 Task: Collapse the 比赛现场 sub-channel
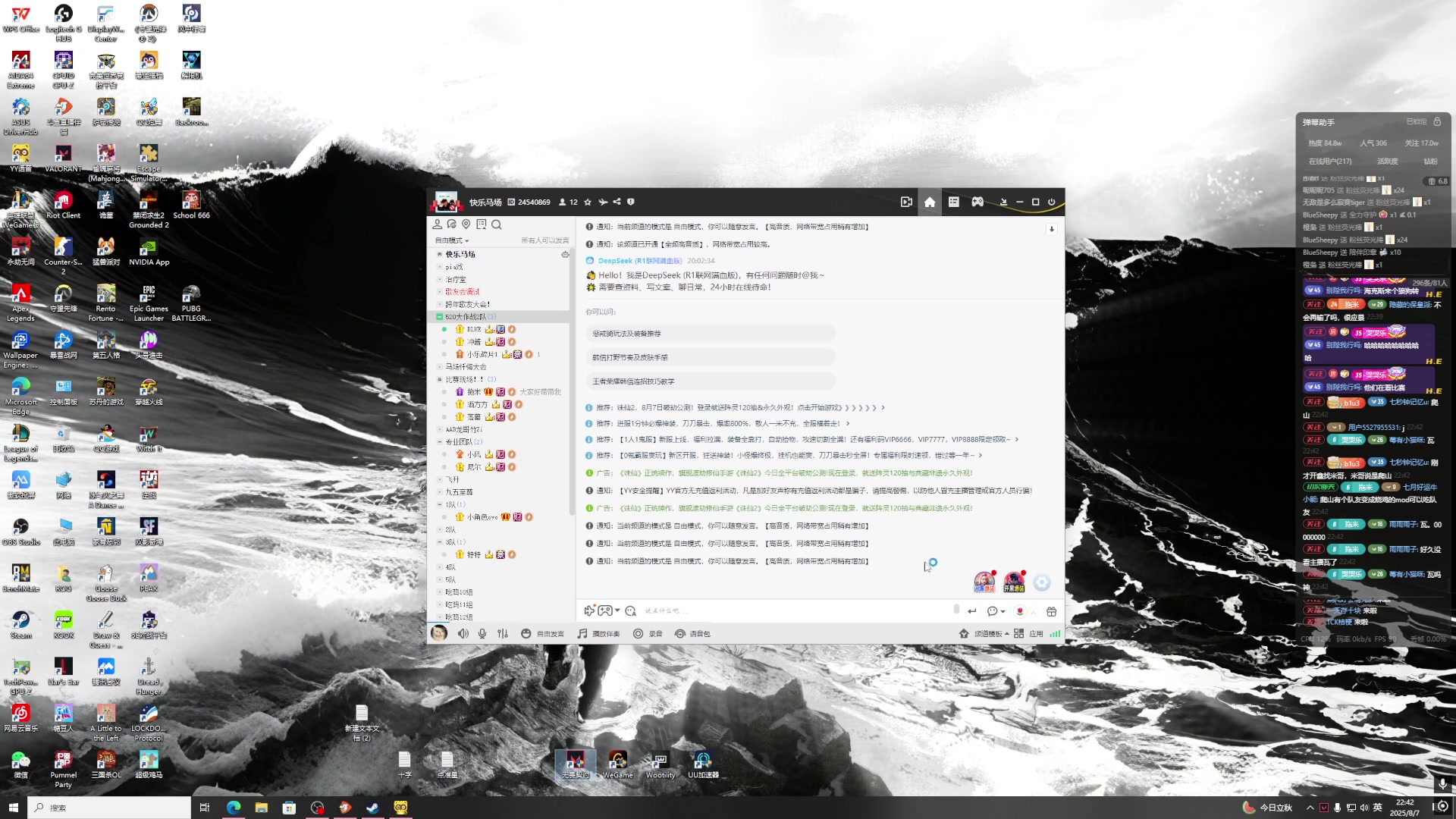[439, 380]
